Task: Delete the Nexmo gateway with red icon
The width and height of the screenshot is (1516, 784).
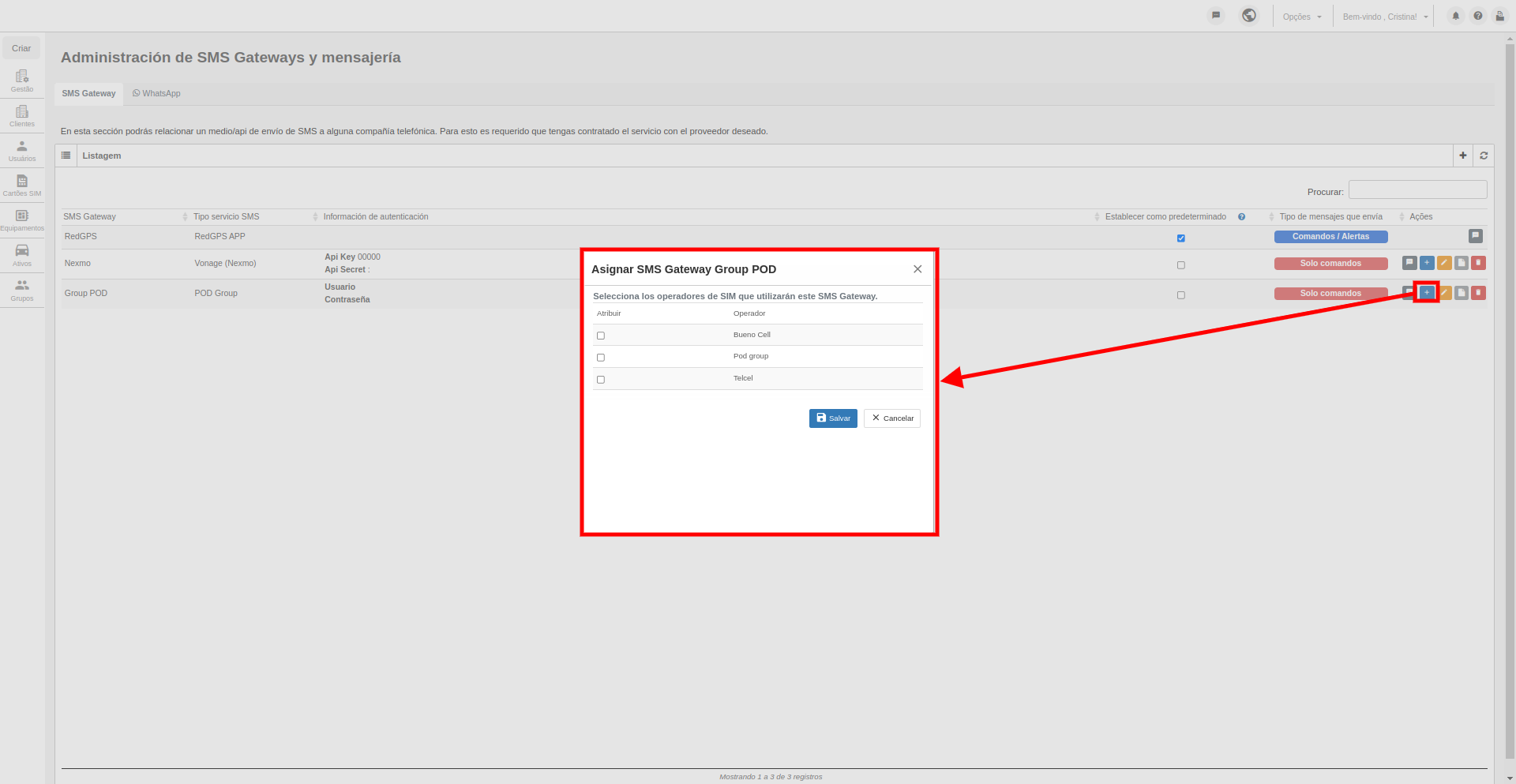Action: click(1479, 263)
